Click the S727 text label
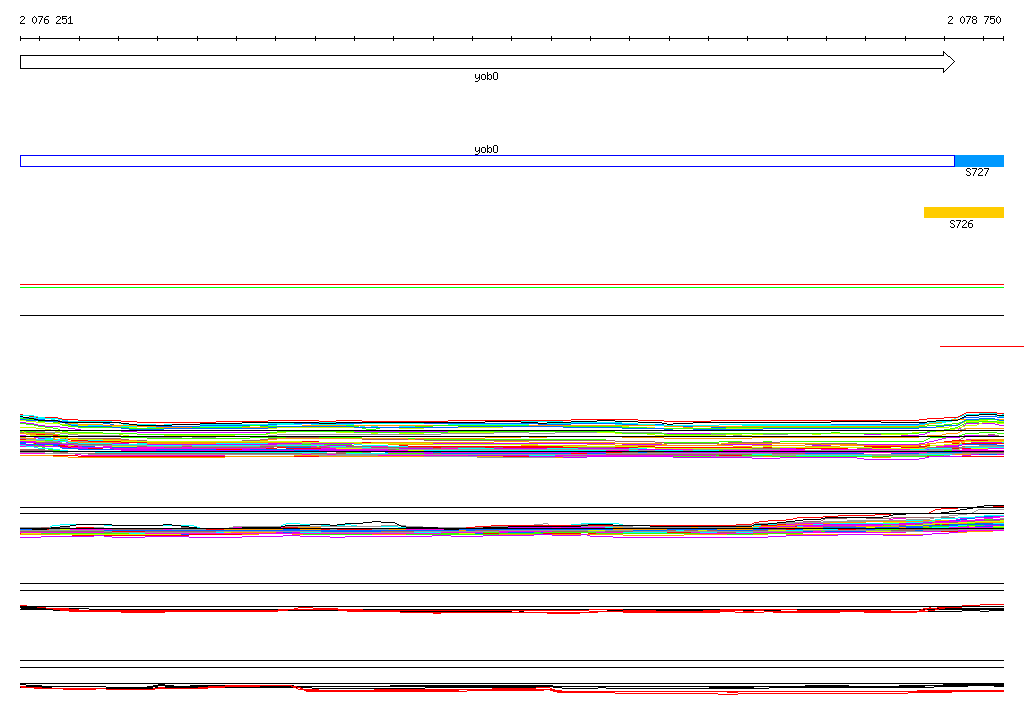The height and width of the screenshot is (714, 1024). [x=977, y=173]
